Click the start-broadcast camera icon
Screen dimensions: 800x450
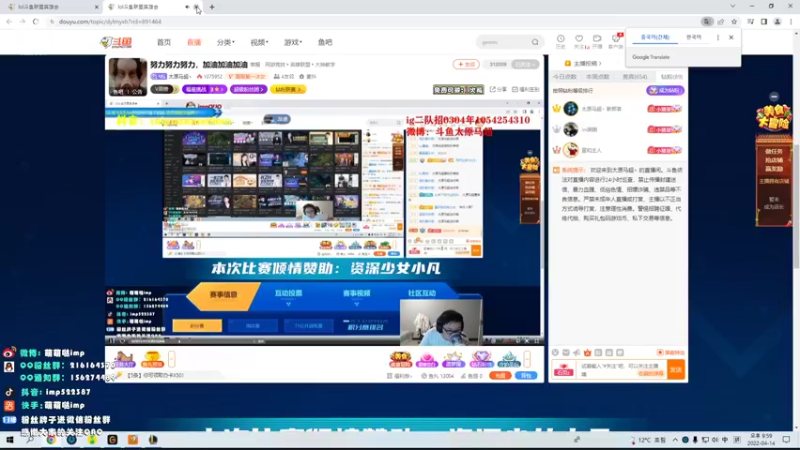597,41
